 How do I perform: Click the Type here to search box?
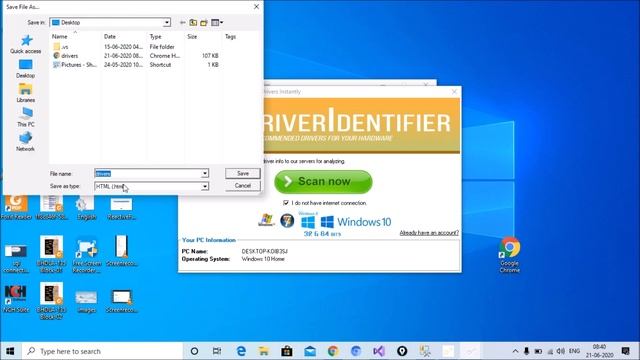102,351
